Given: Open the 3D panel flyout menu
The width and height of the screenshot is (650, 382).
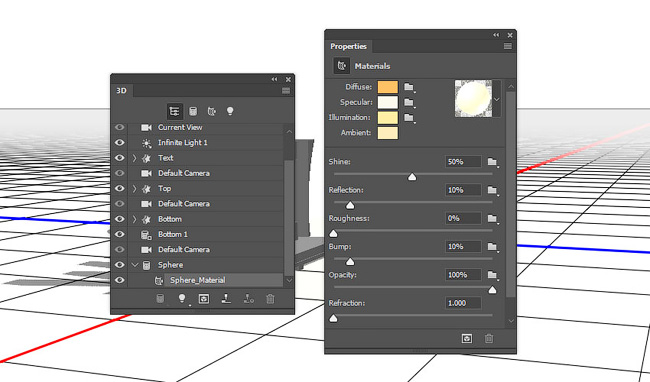Looking at the screenshot, I should pyautogui.click(x=286, y=91).
